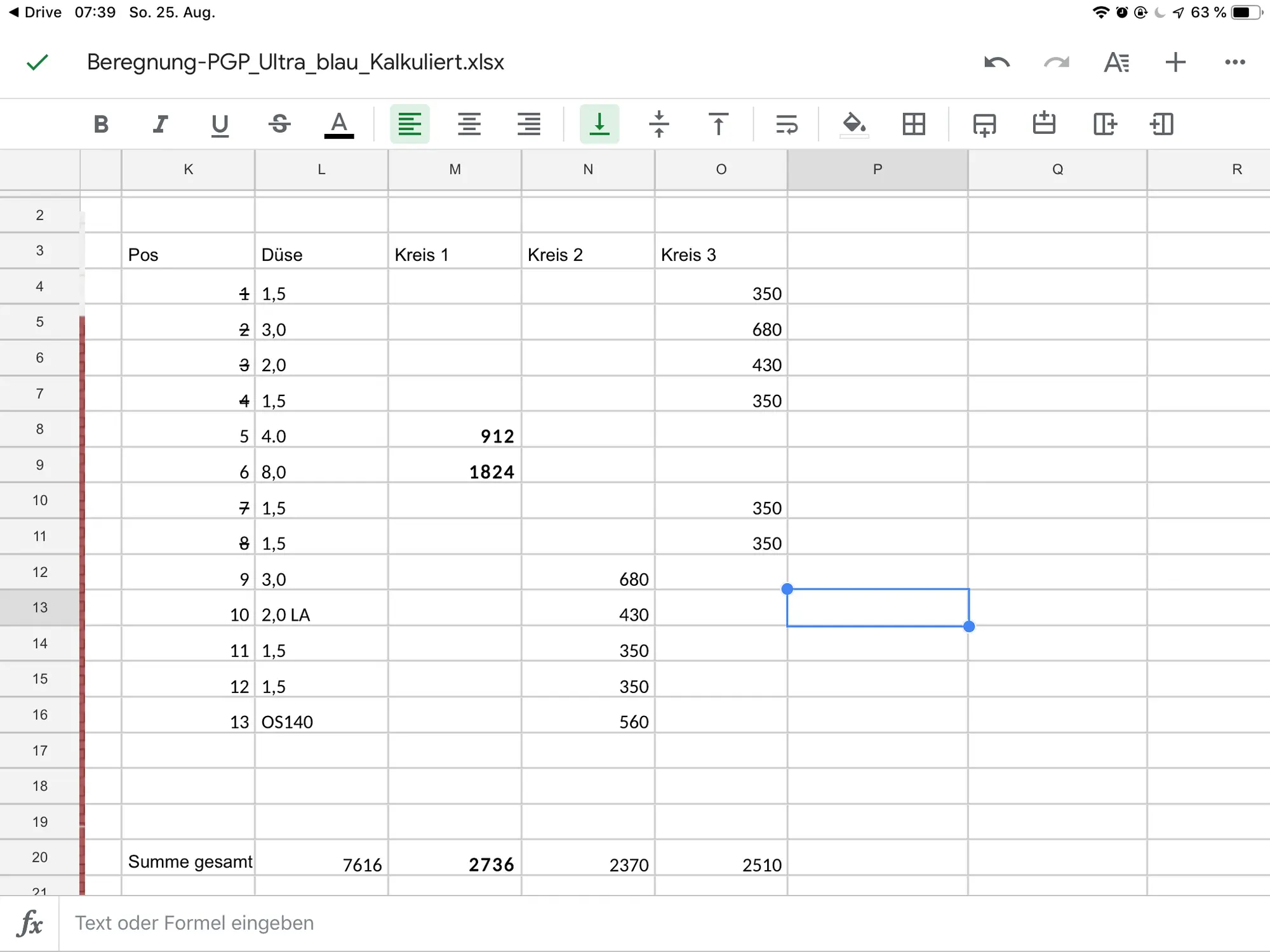Apply strikethrough to the cell
Screen dimensions: 1270x952
279,124
